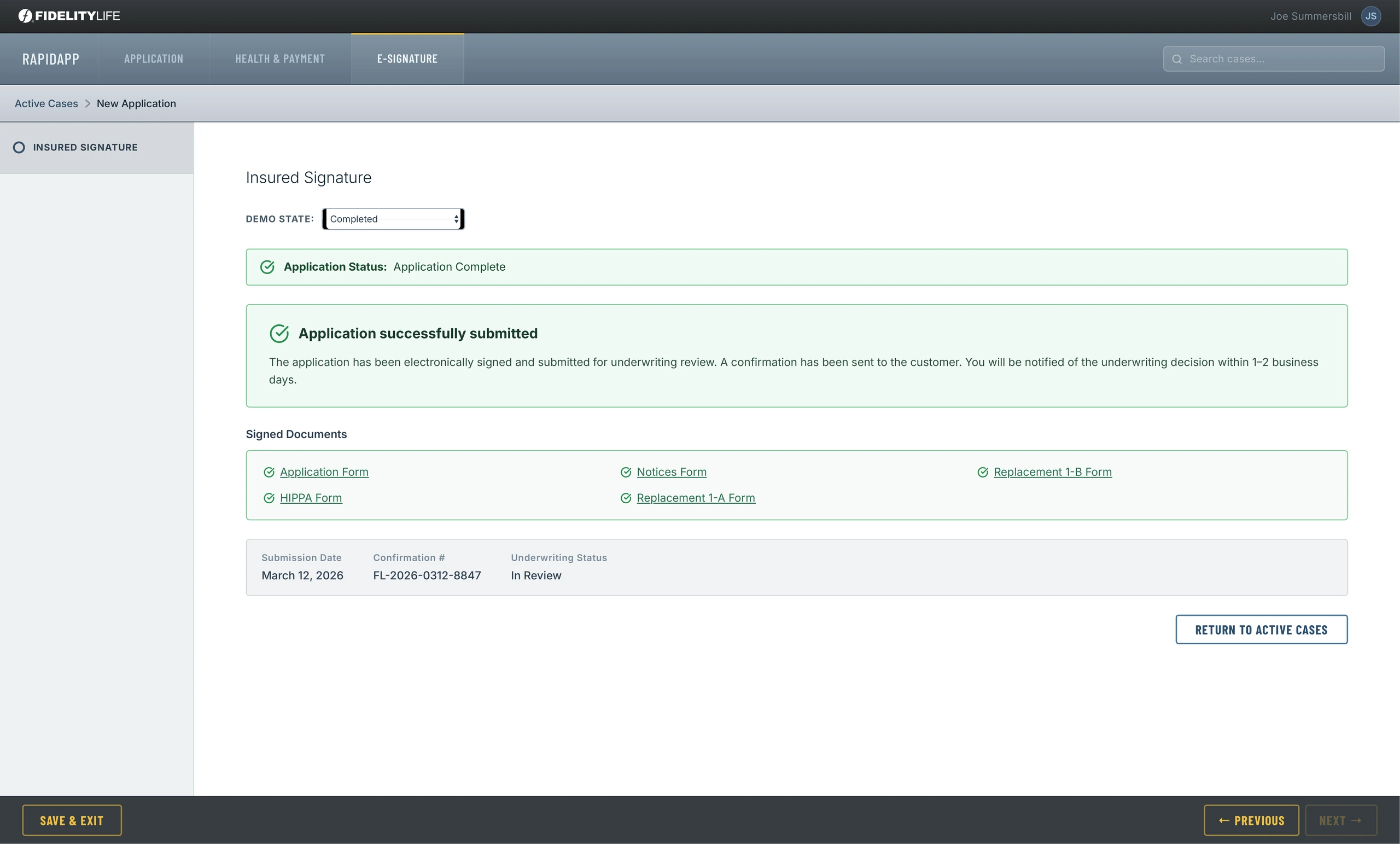The width and height of the screenshot is (1400, 844).
Task: Open the Application Form document
Action: coord(324,472)
